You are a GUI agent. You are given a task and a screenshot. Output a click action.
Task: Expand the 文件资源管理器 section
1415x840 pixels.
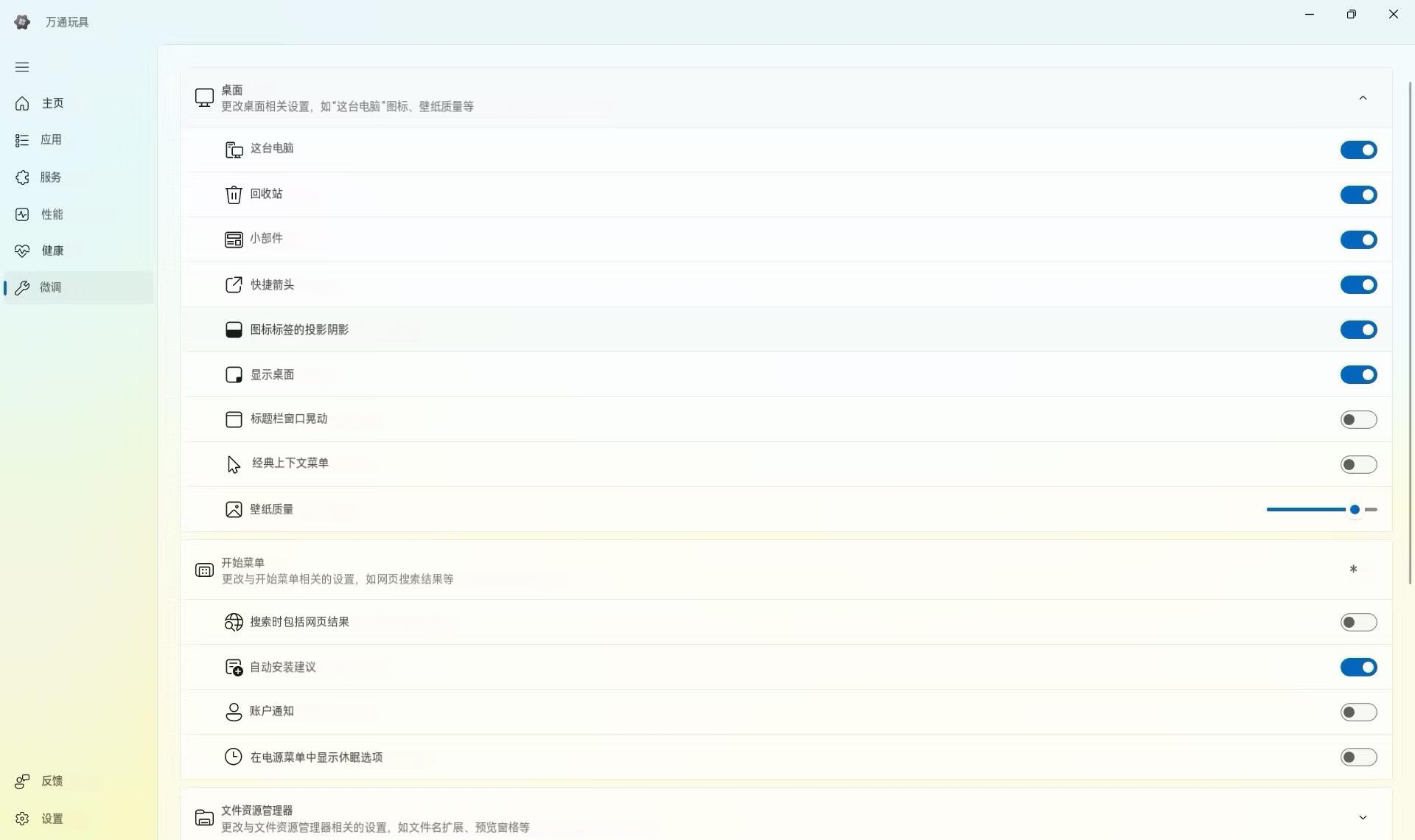click(x=1363, y=817)
